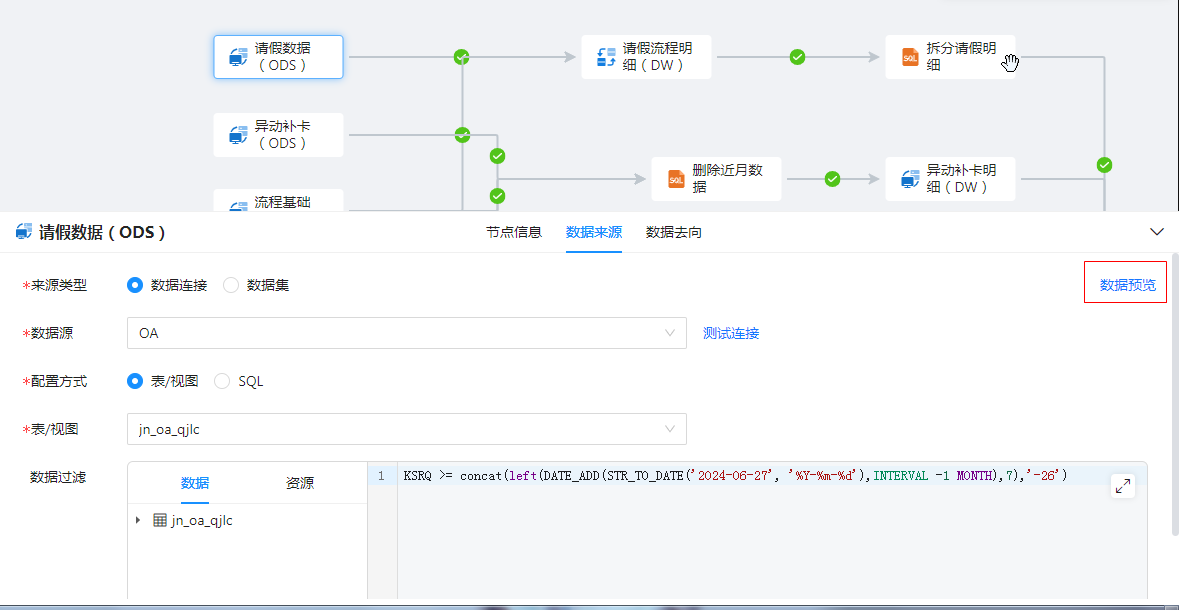Select 表/视图 configuration method radio
1179x610 pixels.
coord(136,381)
